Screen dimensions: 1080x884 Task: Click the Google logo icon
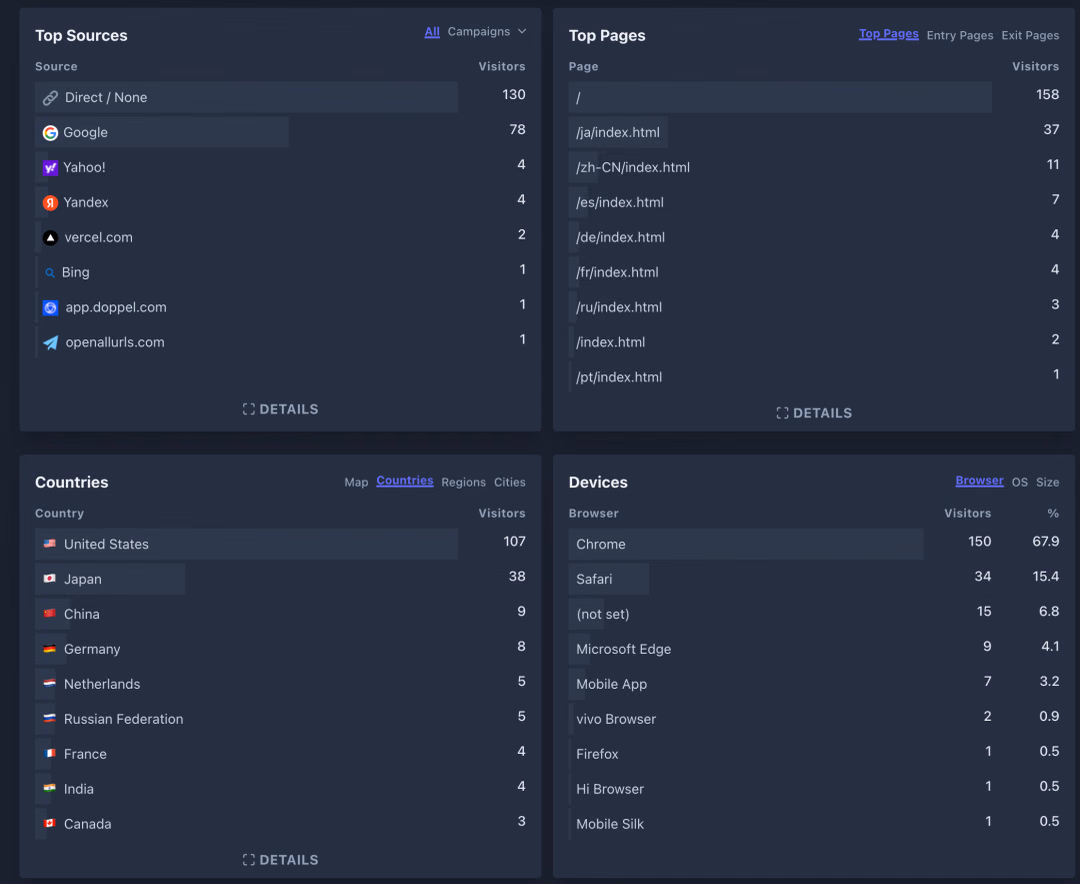pos(50,132)
